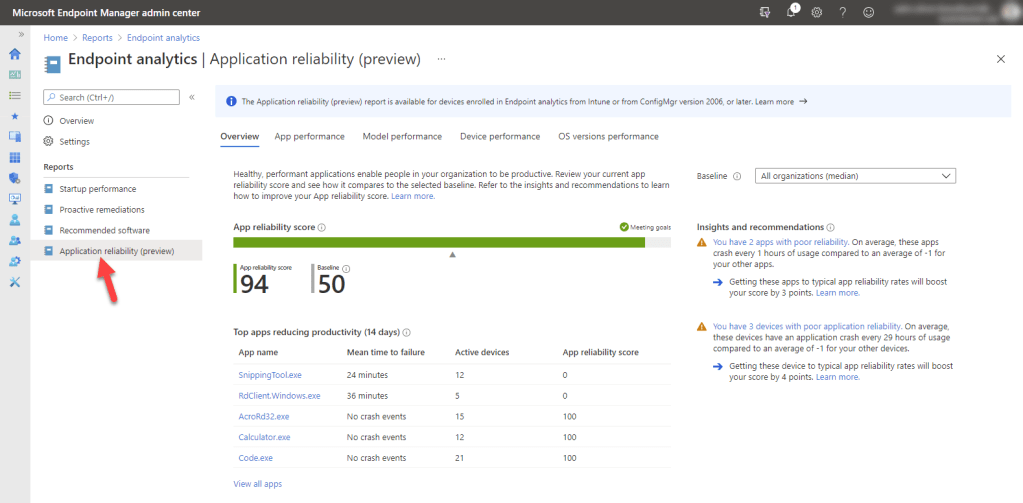The height and width of the screenshot is (503, 1023).
Task: Go to Home in left navigation rail
Action: (14, 54)
